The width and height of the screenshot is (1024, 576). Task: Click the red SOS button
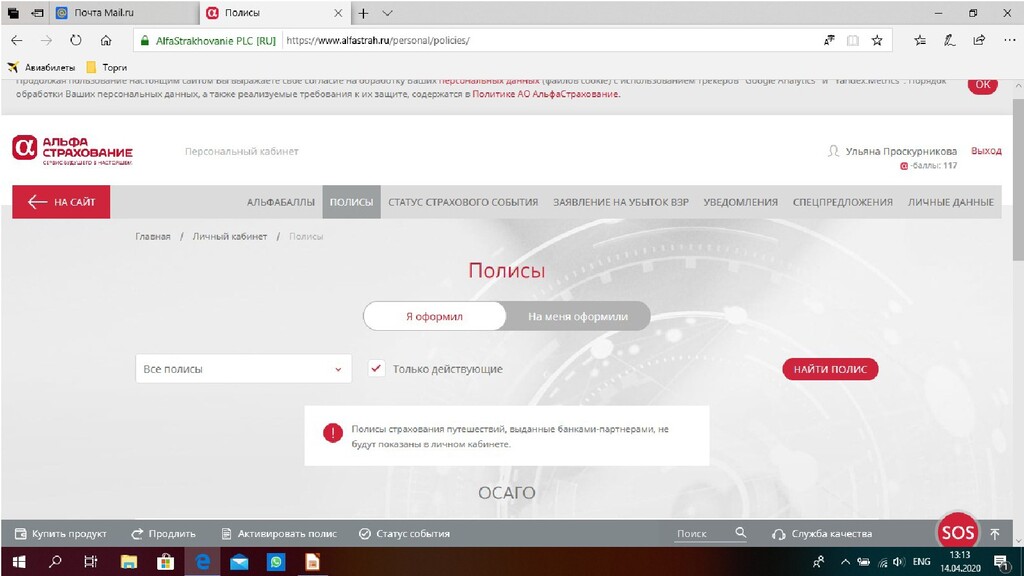coord(957,533)
